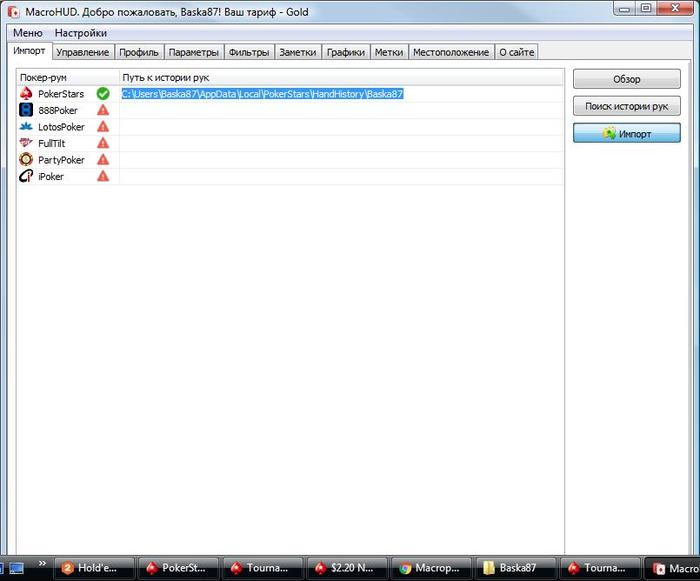Click the show desktop taskbar icon
Screen dimensions: 700x581
(17, 568)
